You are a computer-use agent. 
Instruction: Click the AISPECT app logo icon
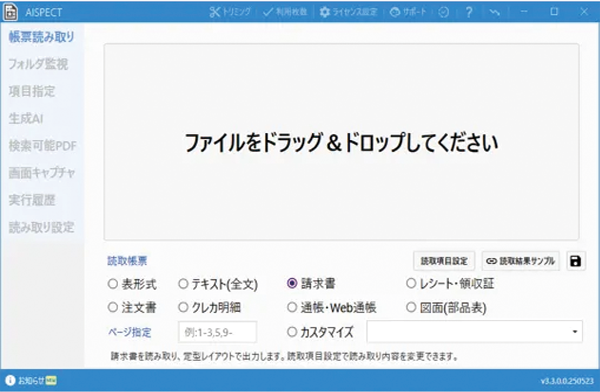[10, 12]
